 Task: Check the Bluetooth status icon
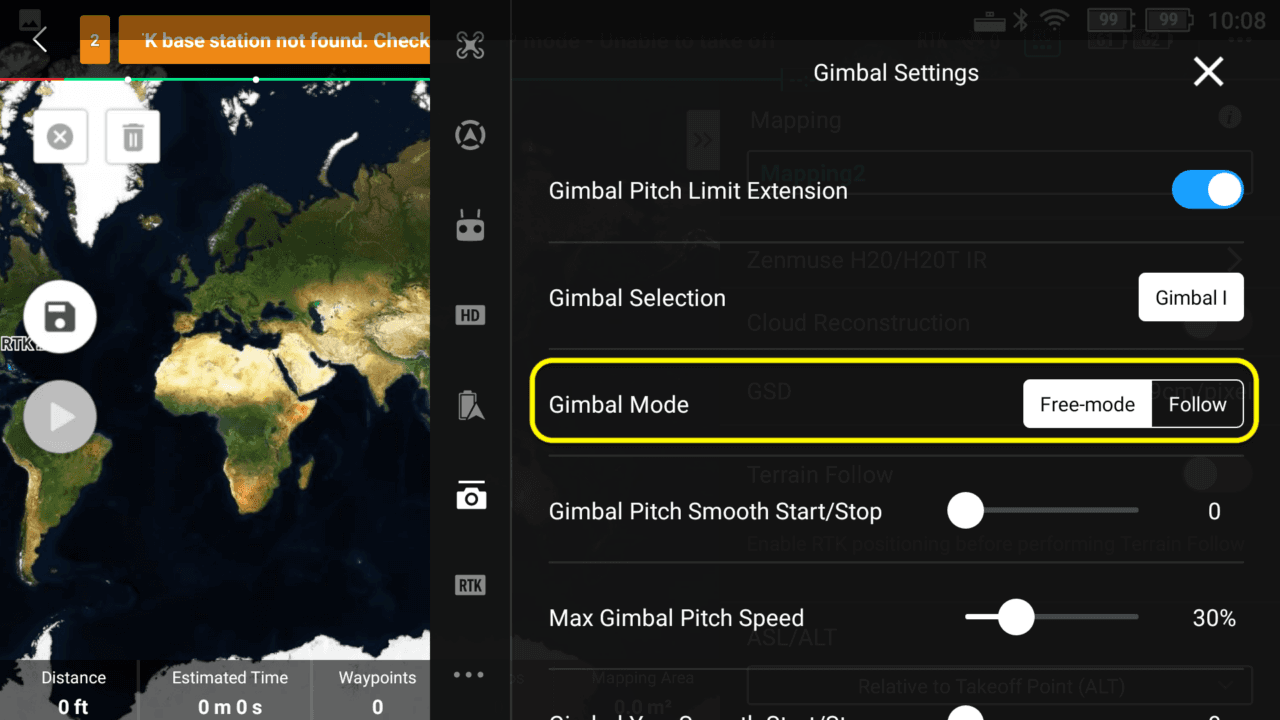pos(1020,20)
